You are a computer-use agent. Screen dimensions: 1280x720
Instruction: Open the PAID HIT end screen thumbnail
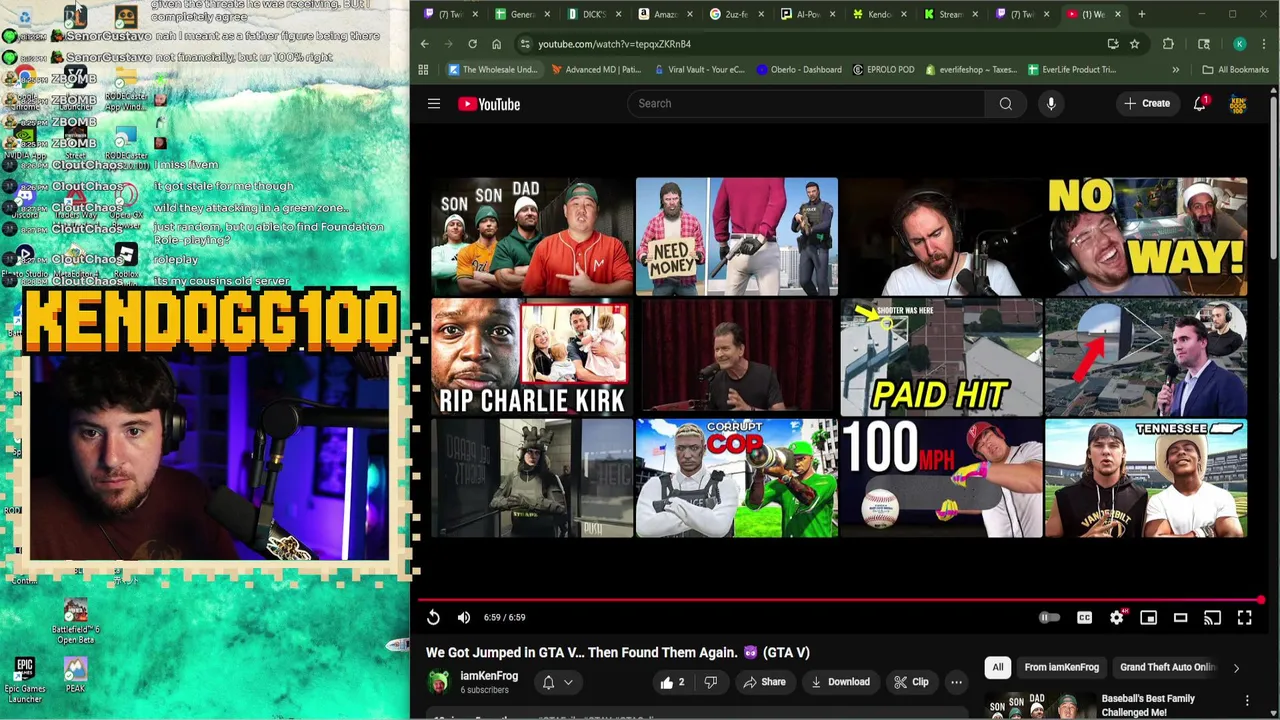click(941, 358)
